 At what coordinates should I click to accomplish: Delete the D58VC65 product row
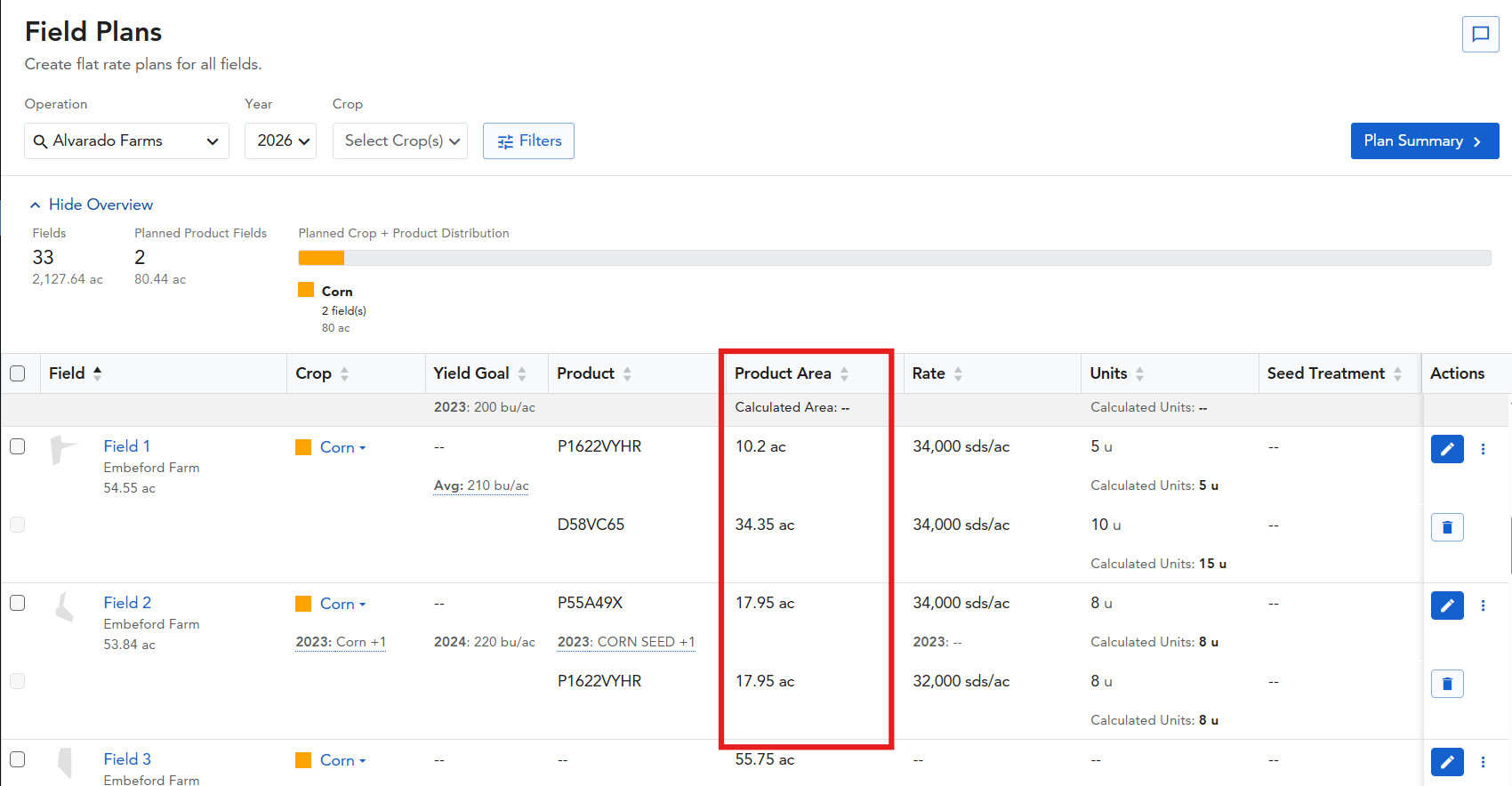[1447, 527]
